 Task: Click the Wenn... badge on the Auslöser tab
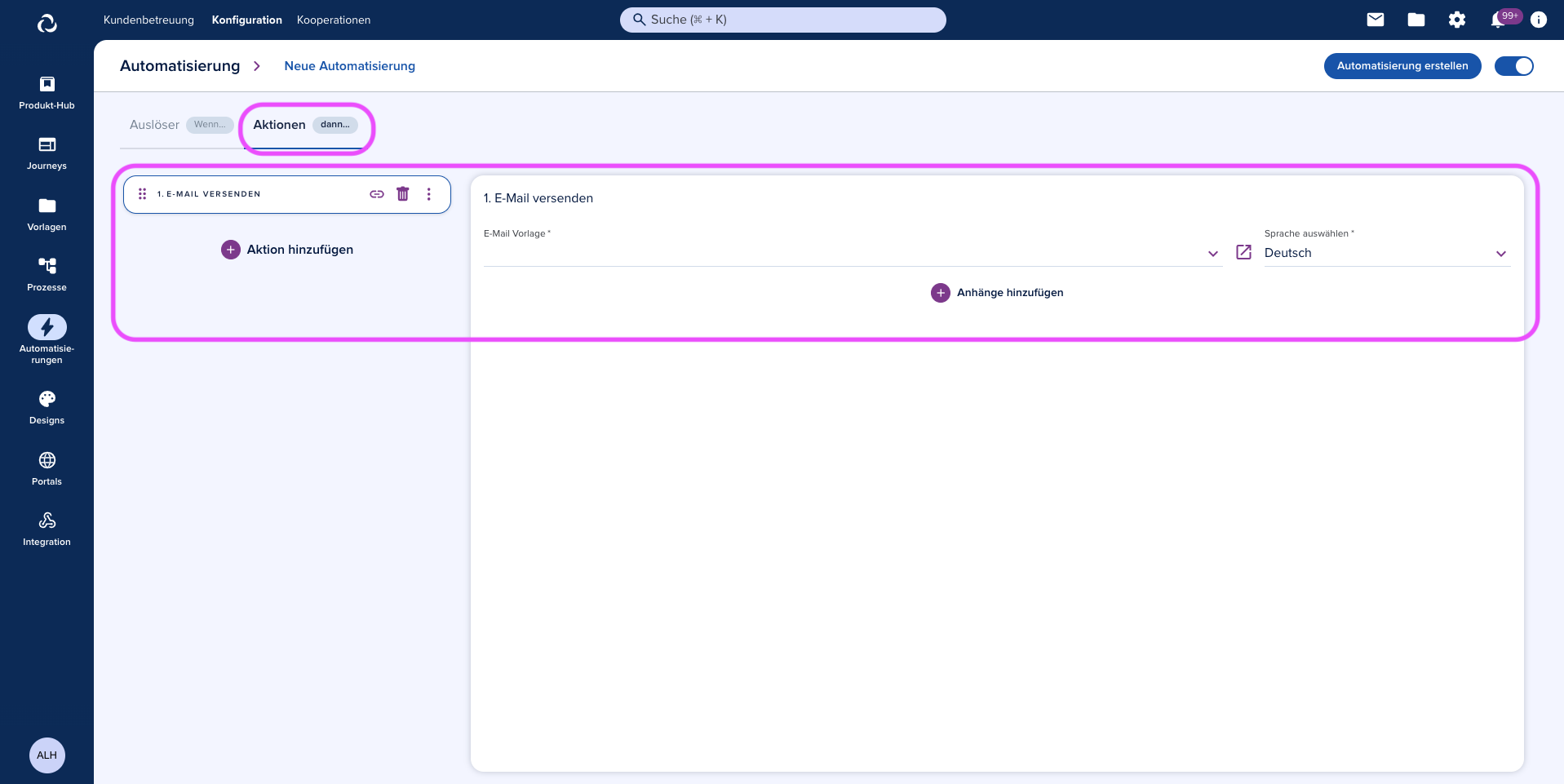tap(210, 125)
